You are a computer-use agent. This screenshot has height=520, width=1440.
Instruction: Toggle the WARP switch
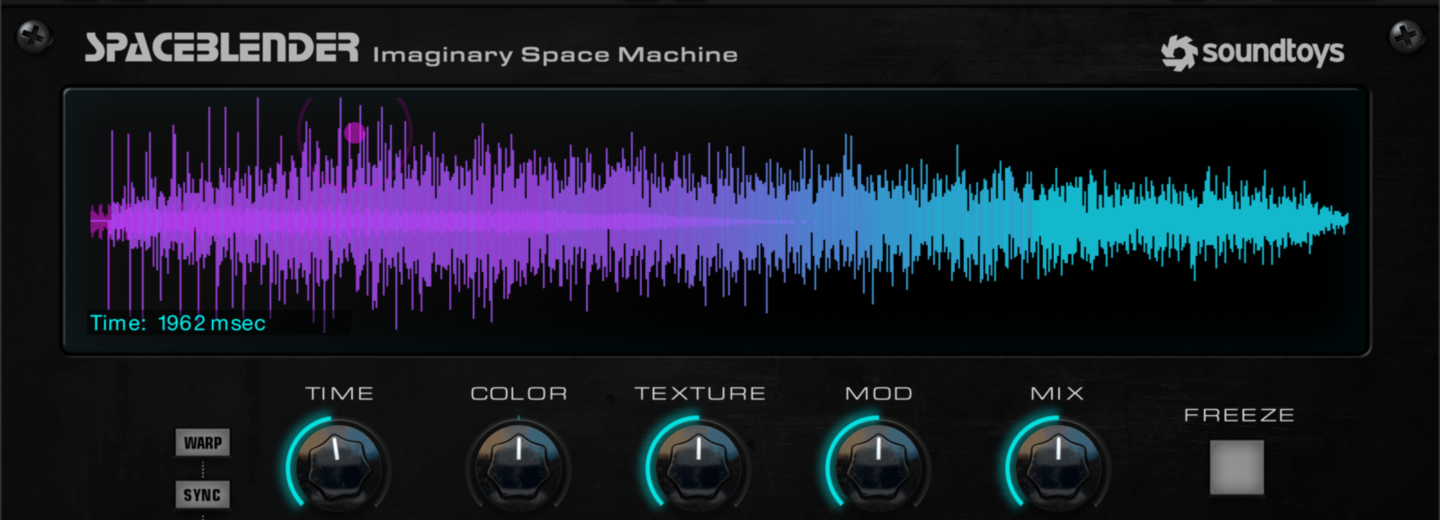203,443
